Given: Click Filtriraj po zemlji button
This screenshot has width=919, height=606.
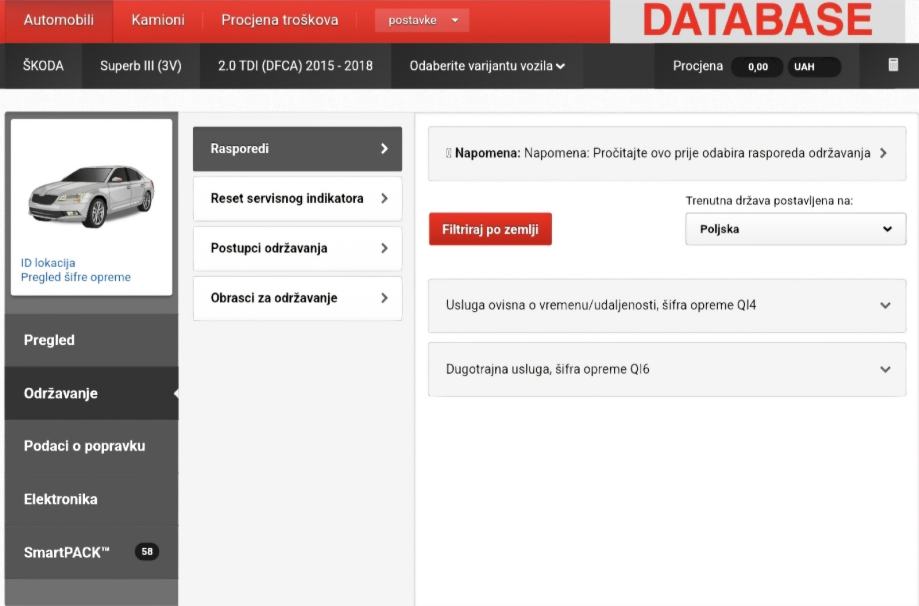Looking at the screenshot, I should click(490, 229).
